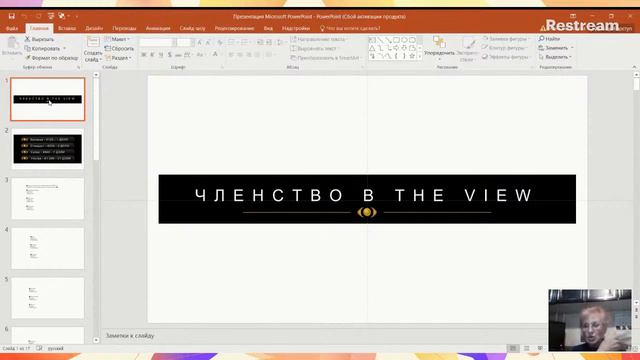Open the Text Direction (Направление текста) dropdown
Screen dimensions: 640x360
click(x=320, y=39)
